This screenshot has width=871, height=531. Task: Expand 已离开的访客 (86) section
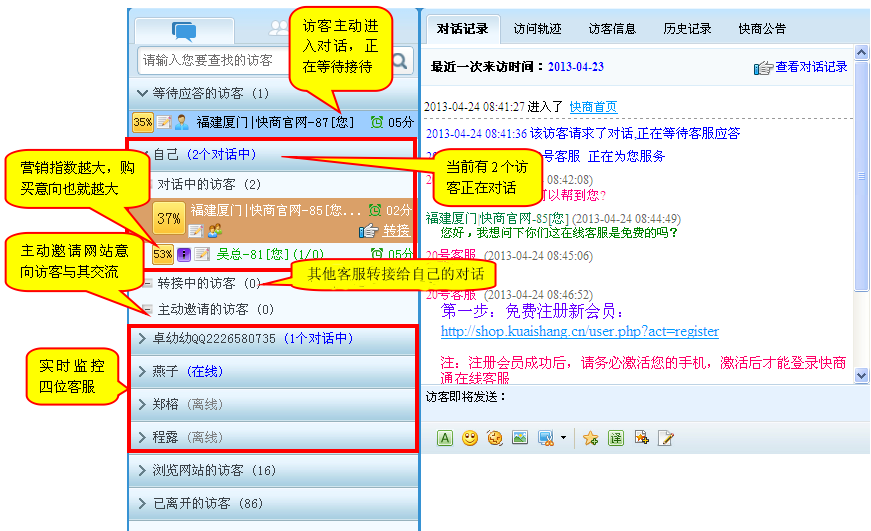click(141, 503)
